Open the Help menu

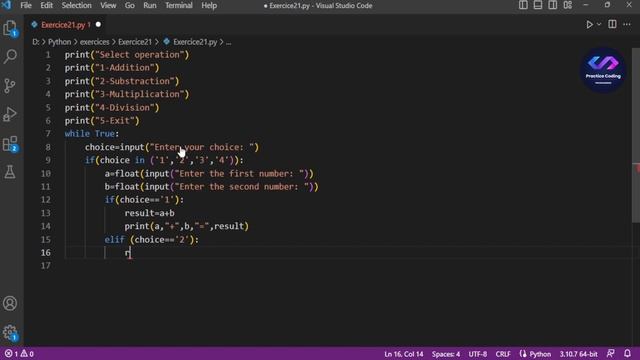coord(209,6)
